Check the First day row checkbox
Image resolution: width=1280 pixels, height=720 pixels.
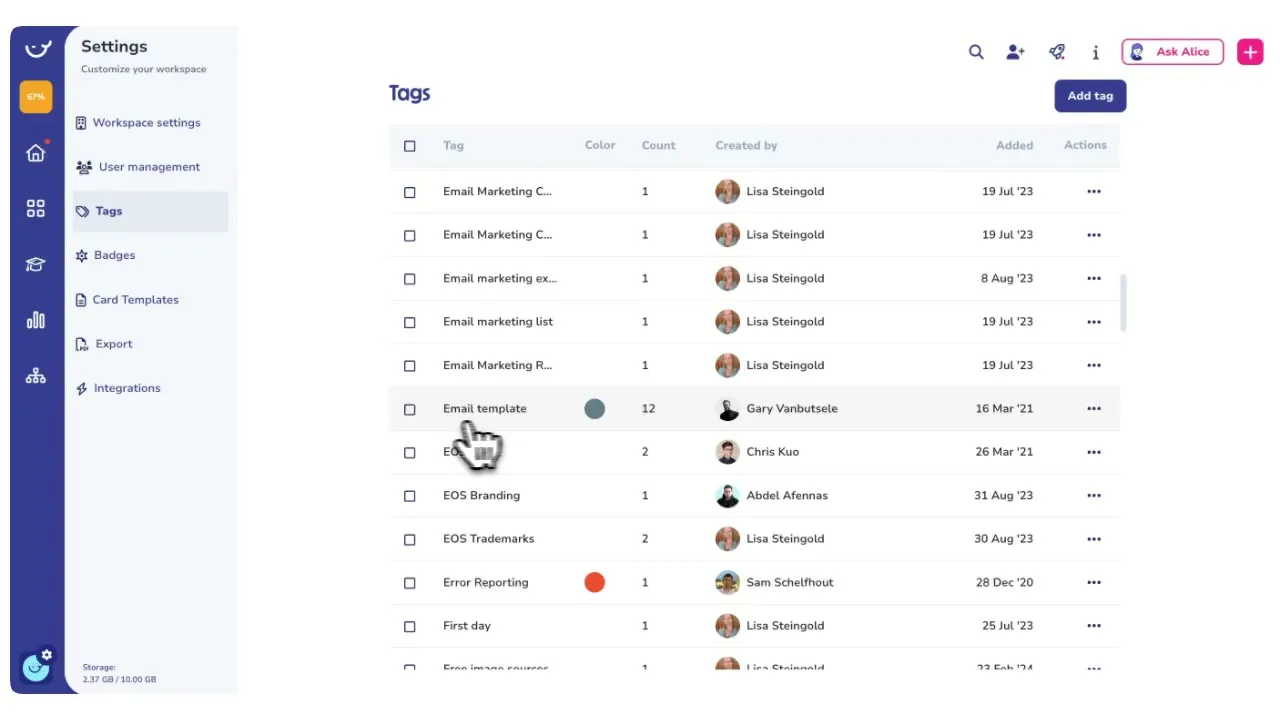[409, 626]
